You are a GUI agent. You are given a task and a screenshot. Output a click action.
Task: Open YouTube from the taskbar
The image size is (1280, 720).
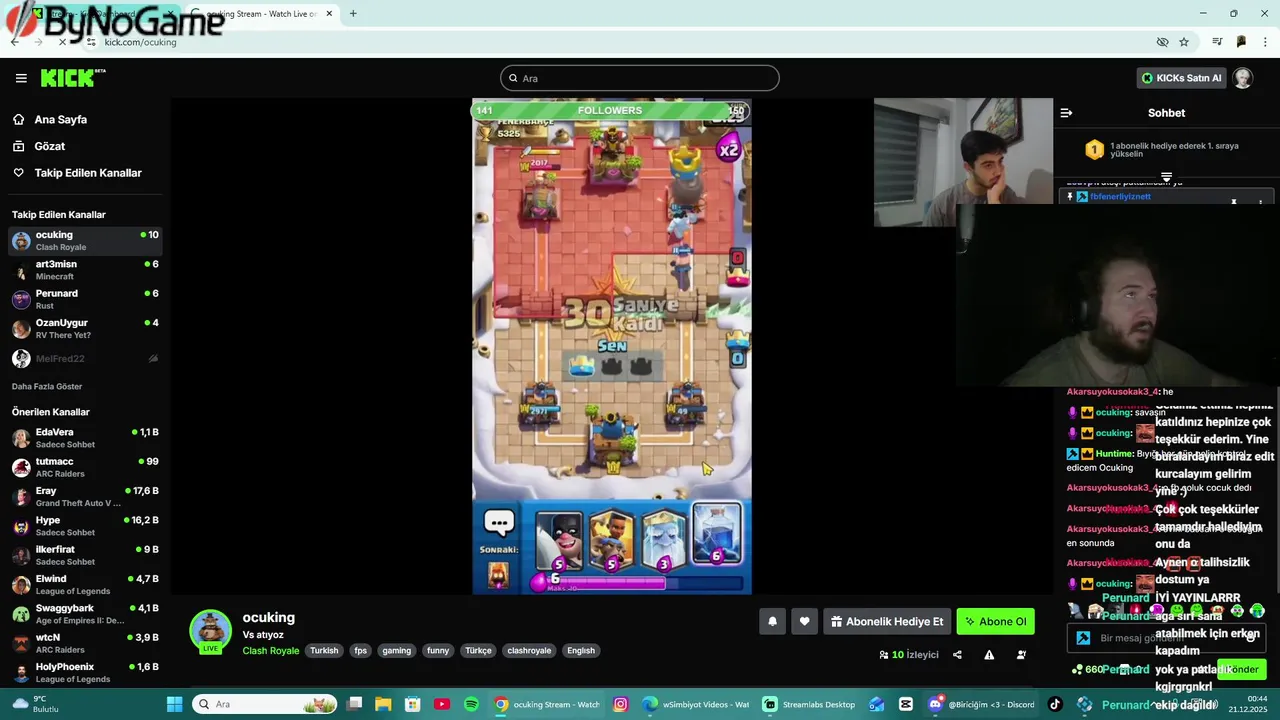click(x=442, y=704)
